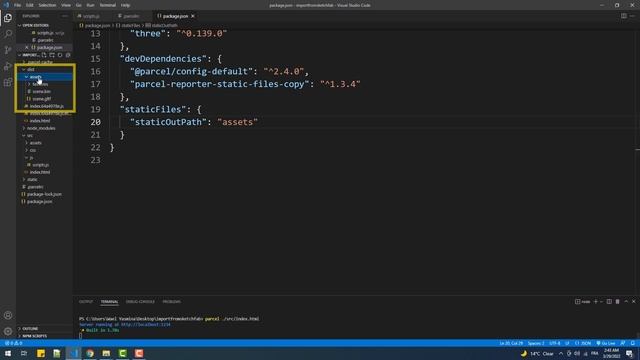Open Windows Start menu
Image resolution: width=640 pixels, height=360 pixels.
point(8,353)
